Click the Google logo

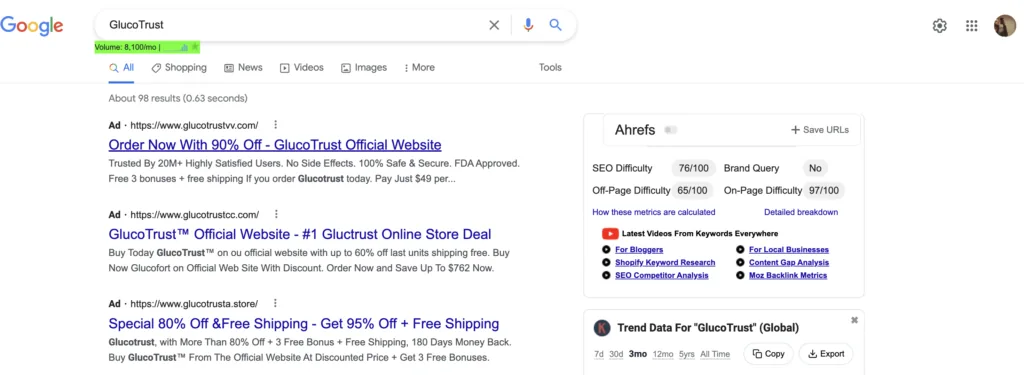point(32,25)
